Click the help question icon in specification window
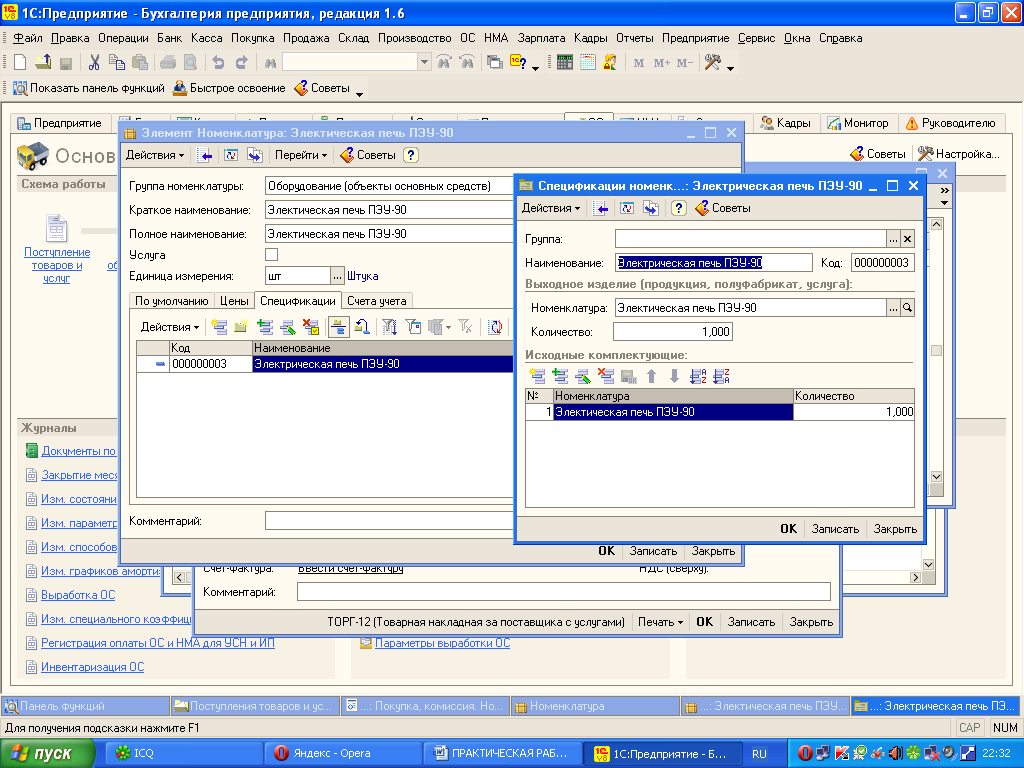1024x768 pixels. [x=679, y=208]
